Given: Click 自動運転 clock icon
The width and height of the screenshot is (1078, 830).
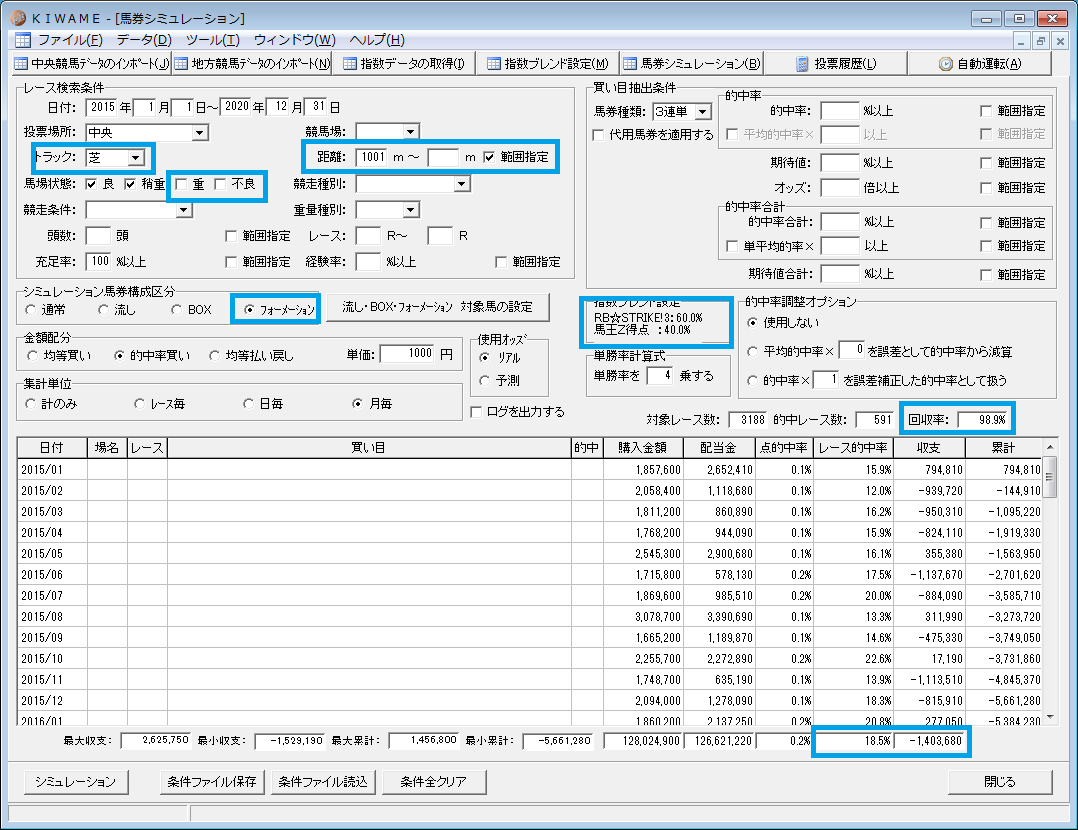Looking at the screenshot, I should coord(946,64).
